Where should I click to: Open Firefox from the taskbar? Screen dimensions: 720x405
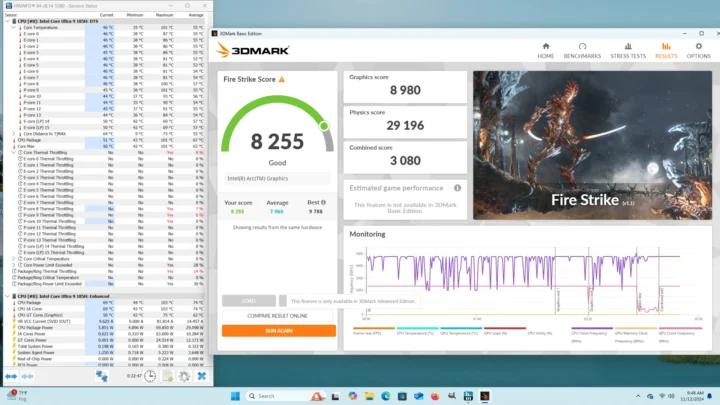435,396
